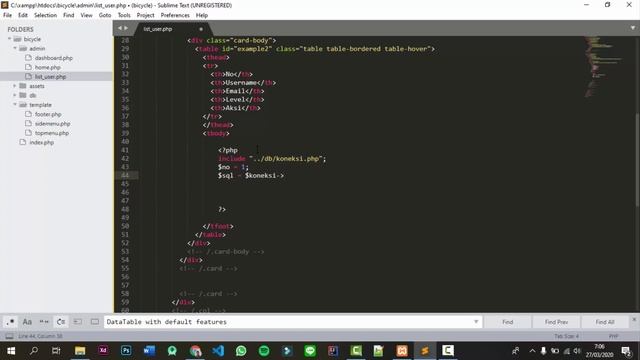Viewport: 640px width, 360px height.
Task: Open File Explorer from taskbar
Action: 80,351
